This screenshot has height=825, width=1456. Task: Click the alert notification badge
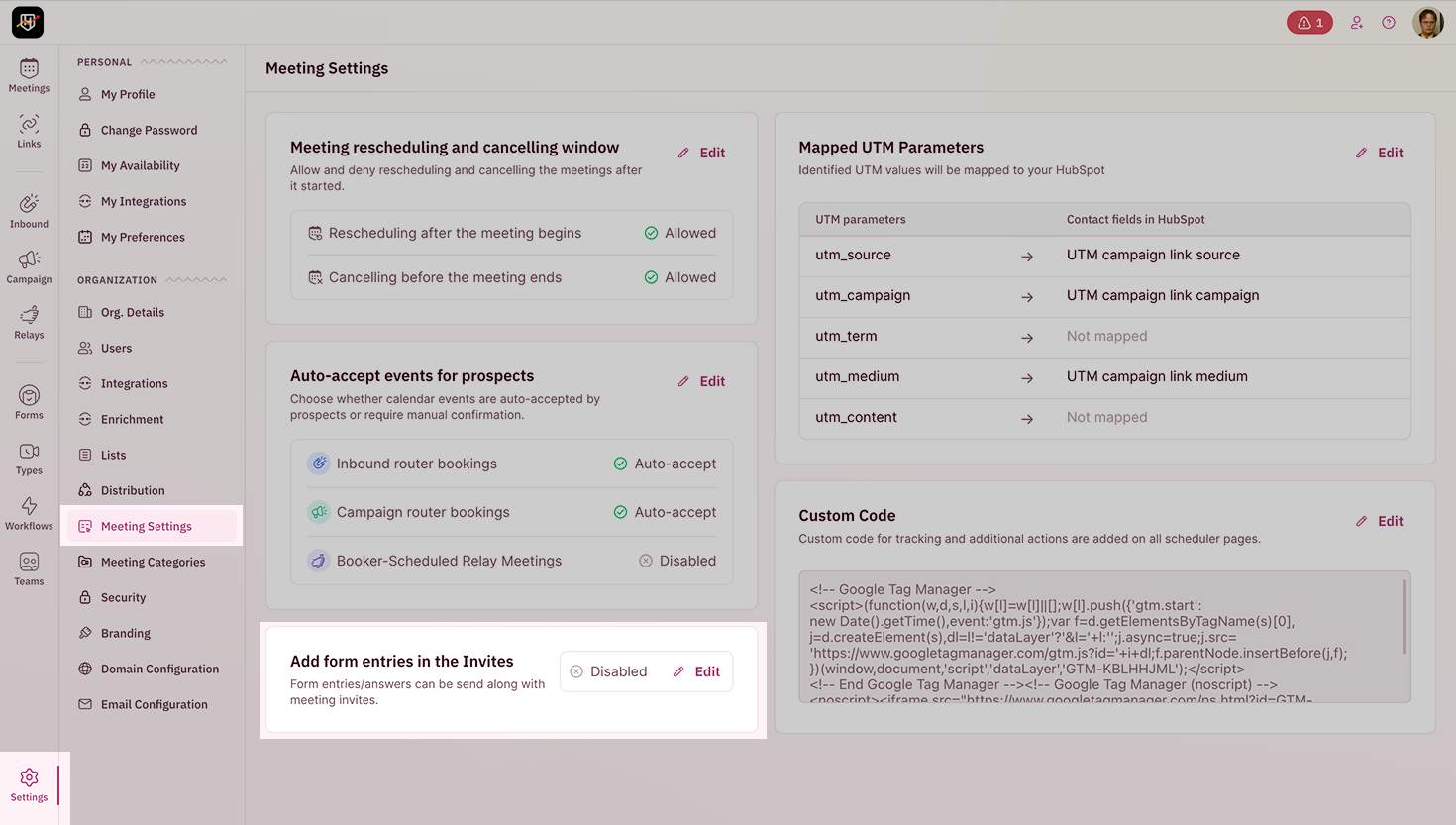[1309, 21]
